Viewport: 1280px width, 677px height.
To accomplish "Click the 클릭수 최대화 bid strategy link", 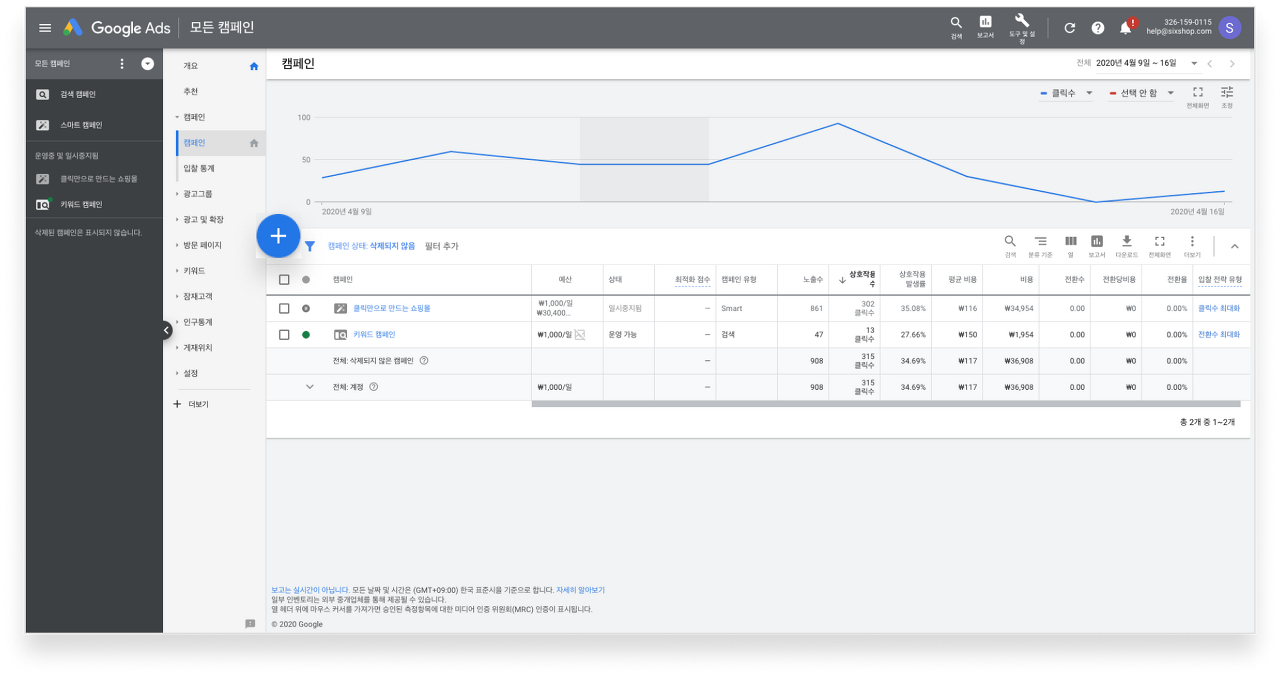I will pos(1219,308).
